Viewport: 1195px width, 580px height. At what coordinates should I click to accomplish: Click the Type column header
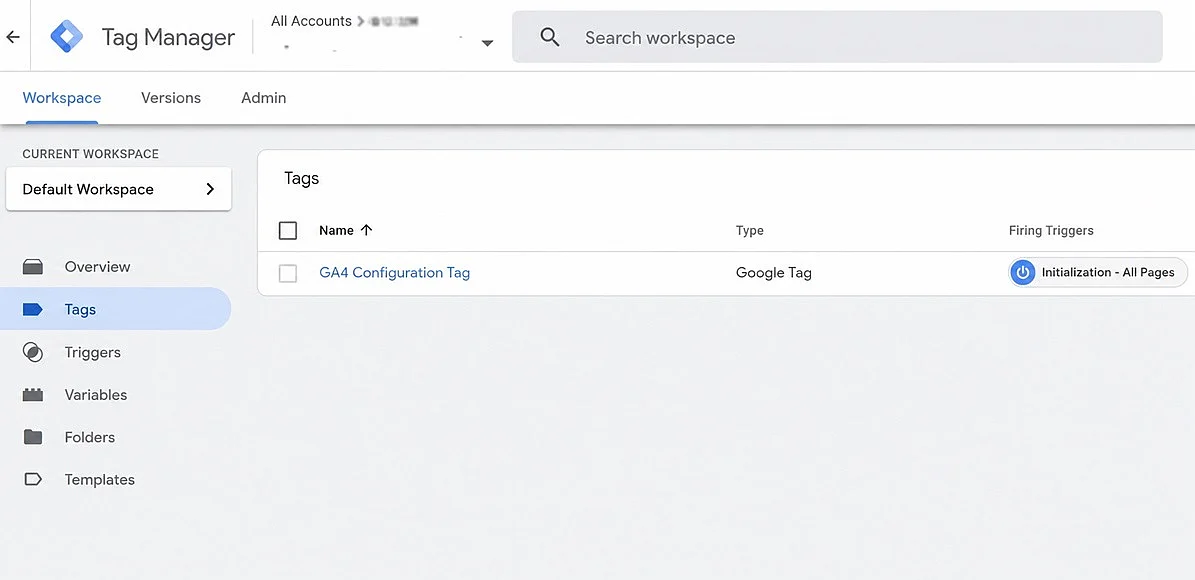(749, 230)
